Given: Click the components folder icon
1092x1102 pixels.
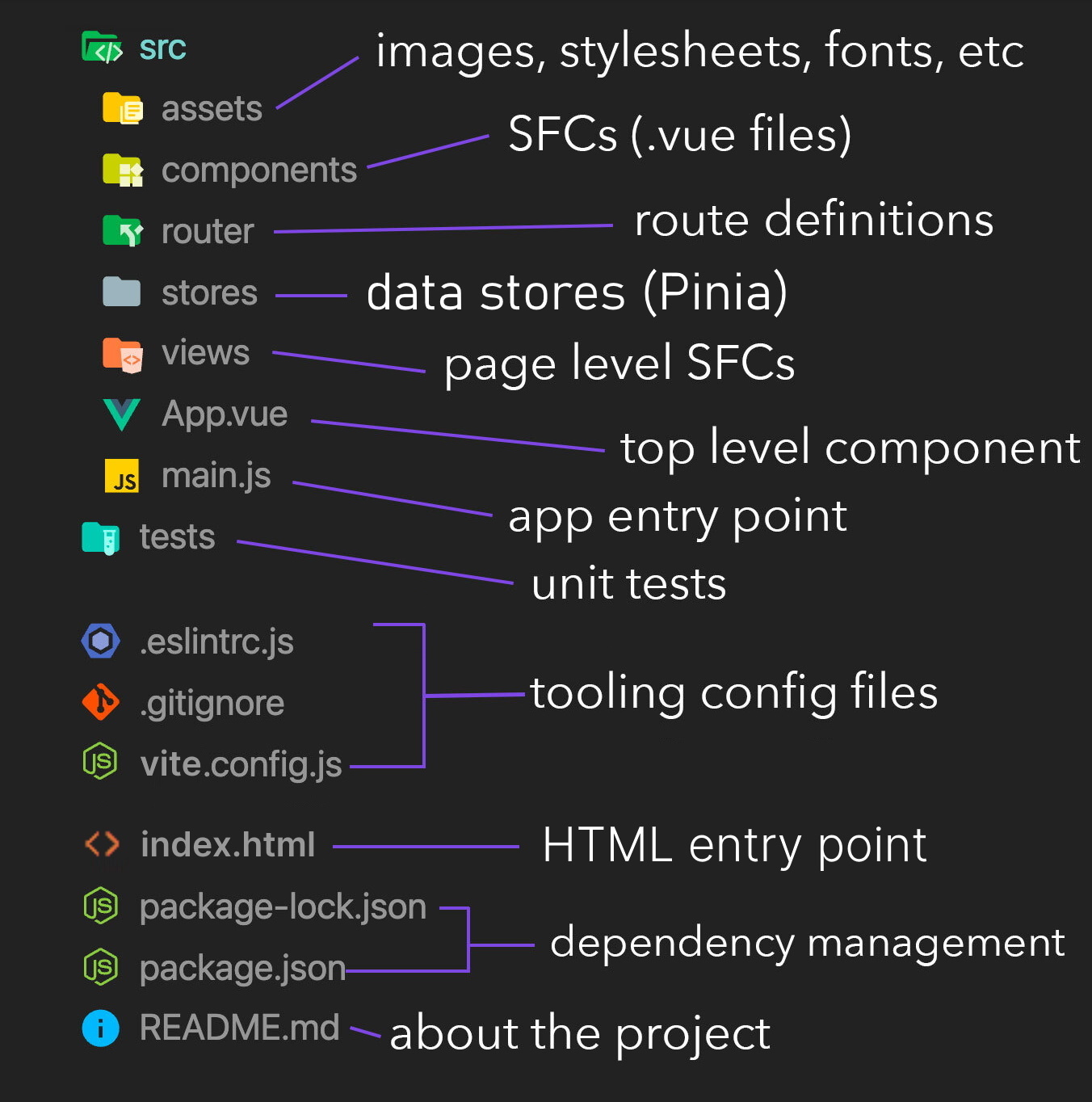Looking at the screenshot, I should pos(122,170).
